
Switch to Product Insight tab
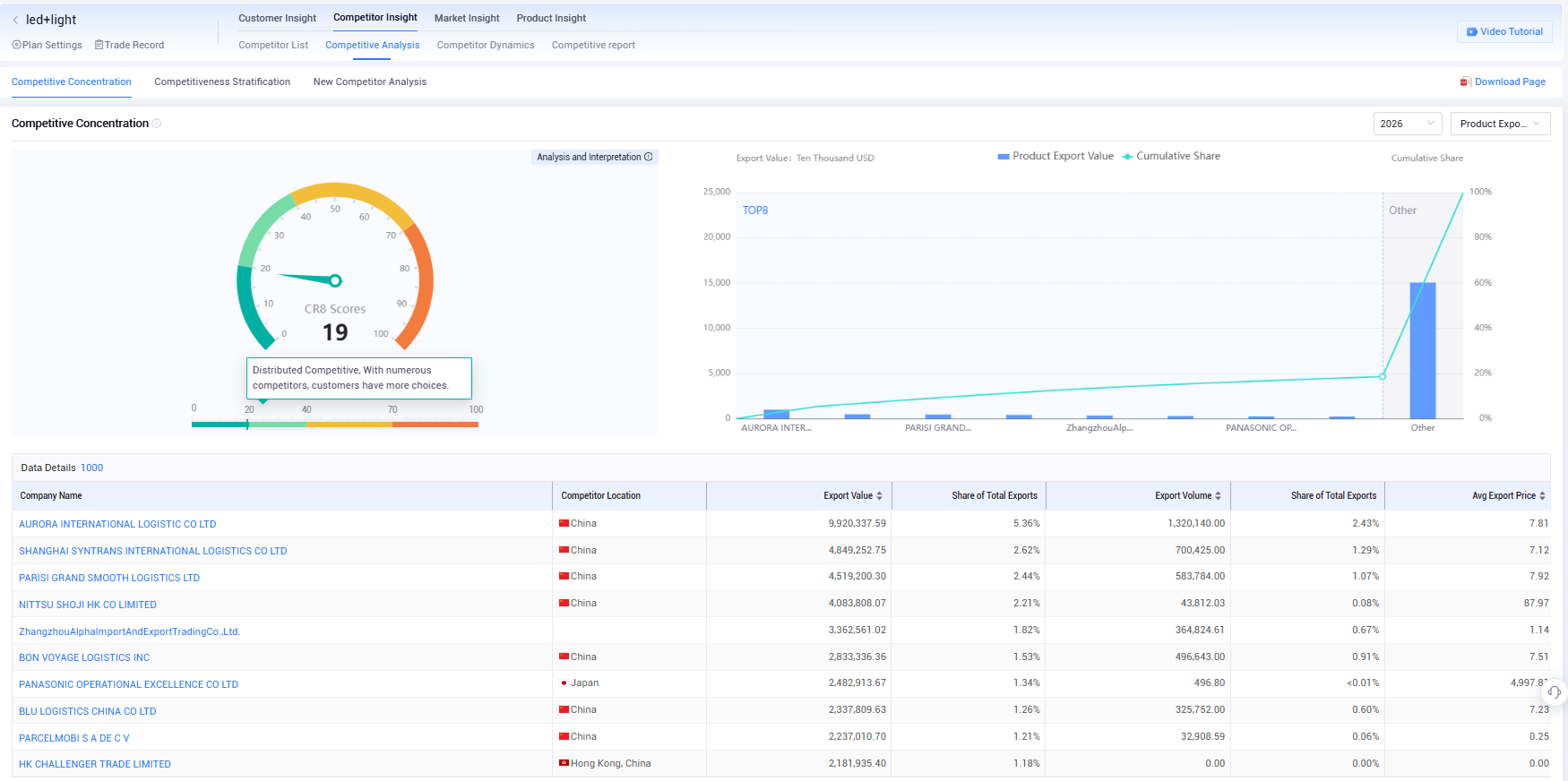pos(551,18)
